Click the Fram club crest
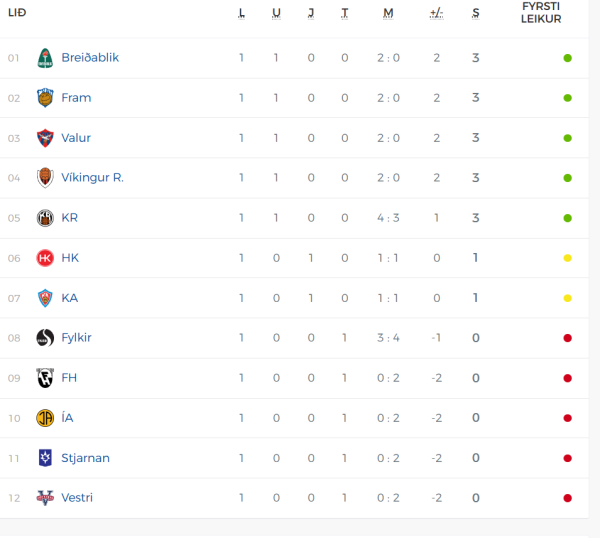The height and width of the screenshot is (538, 600). pyautogui.click(x=45, y=98)
